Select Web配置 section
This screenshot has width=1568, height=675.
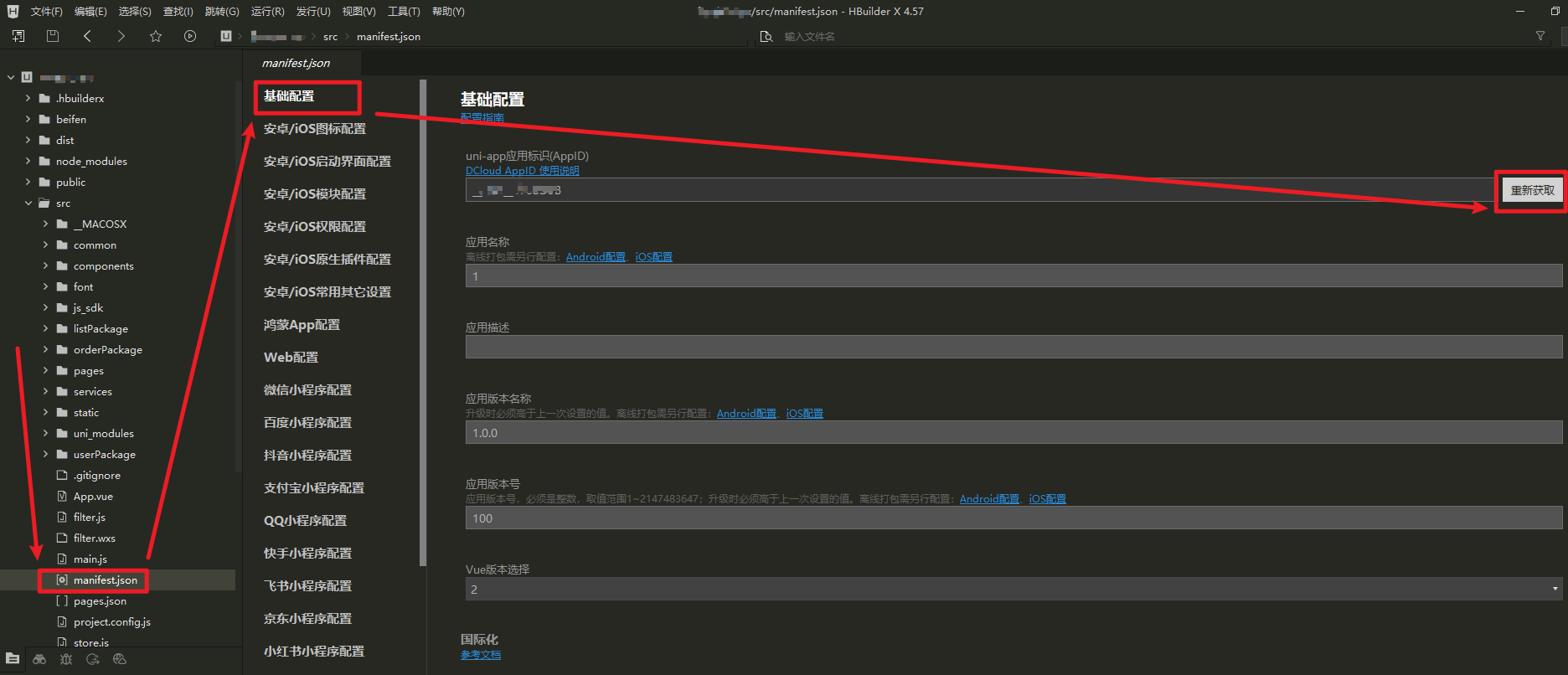[x=291, y=357]
